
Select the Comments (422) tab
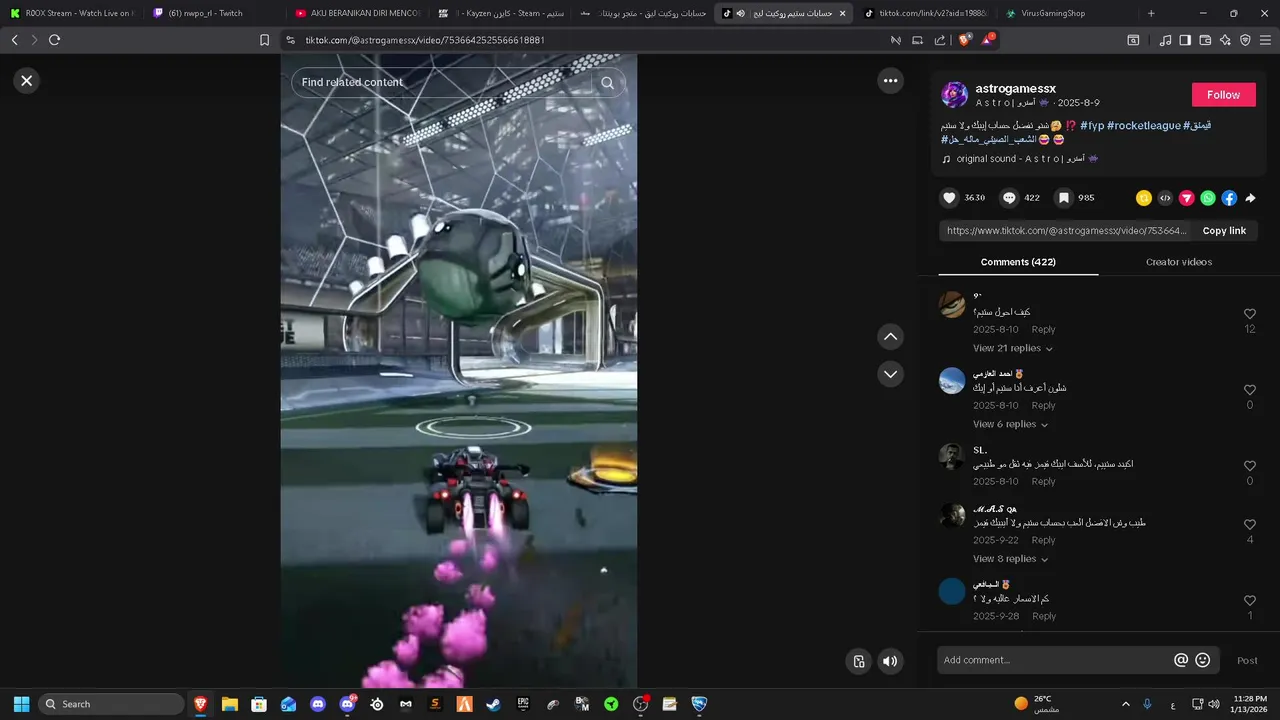(x=1018, y=262)
